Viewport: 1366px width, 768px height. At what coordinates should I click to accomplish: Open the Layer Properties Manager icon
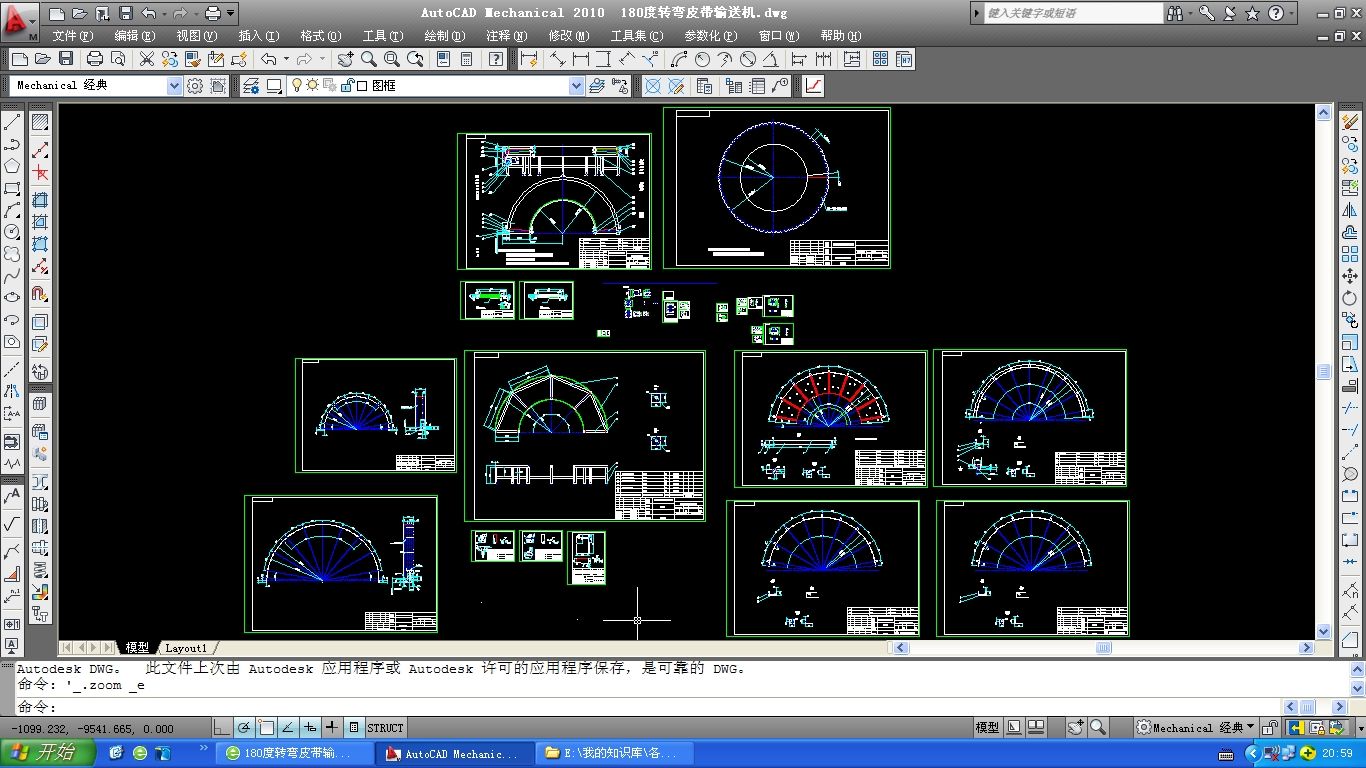pyautogui.click(x=252, y=86)
